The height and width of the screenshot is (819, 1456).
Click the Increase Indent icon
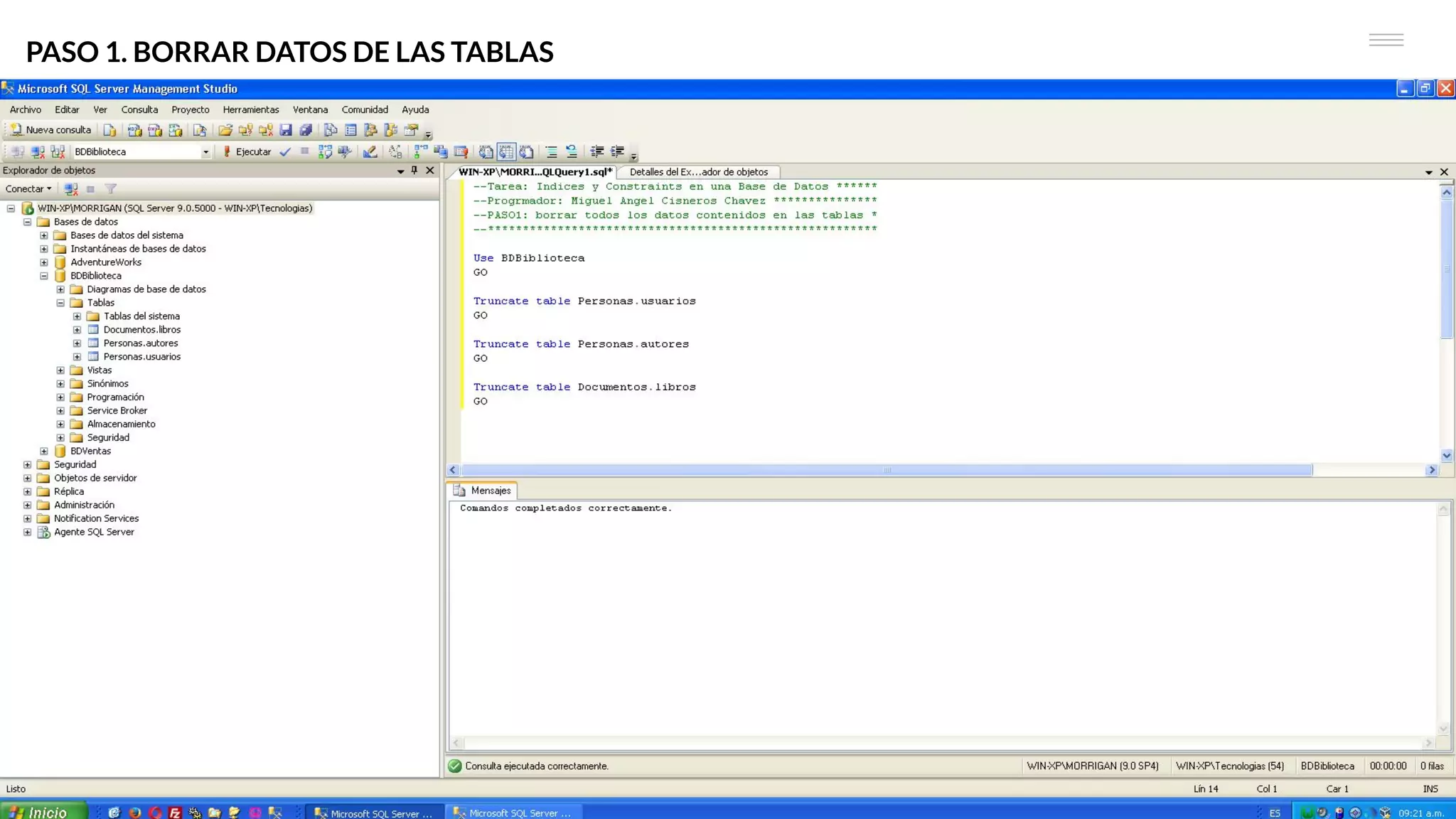(x=617, y=151)
